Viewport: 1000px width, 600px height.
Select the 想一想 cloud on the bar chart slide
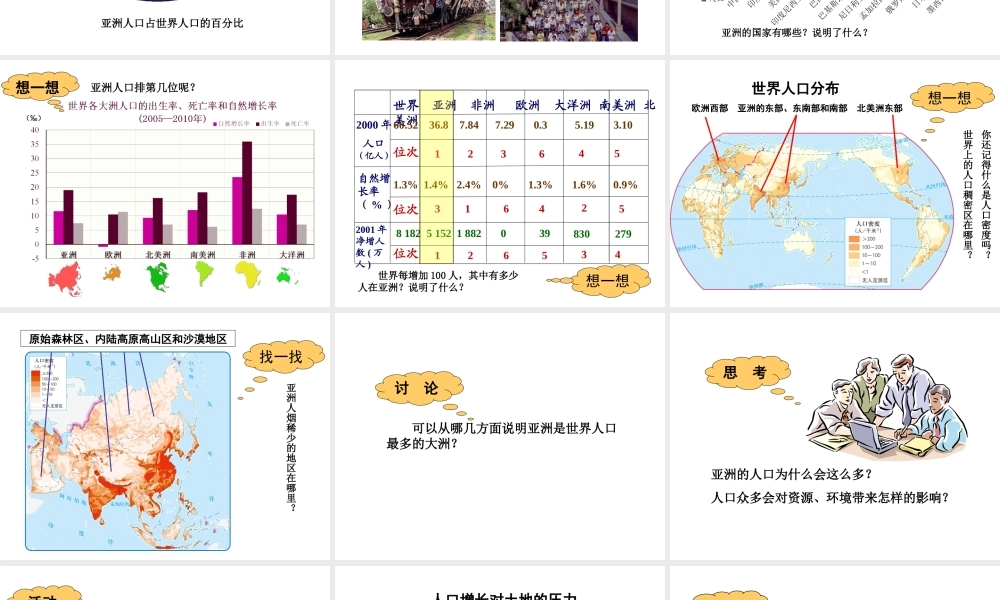pyautogui.click(x=38, y=87)
